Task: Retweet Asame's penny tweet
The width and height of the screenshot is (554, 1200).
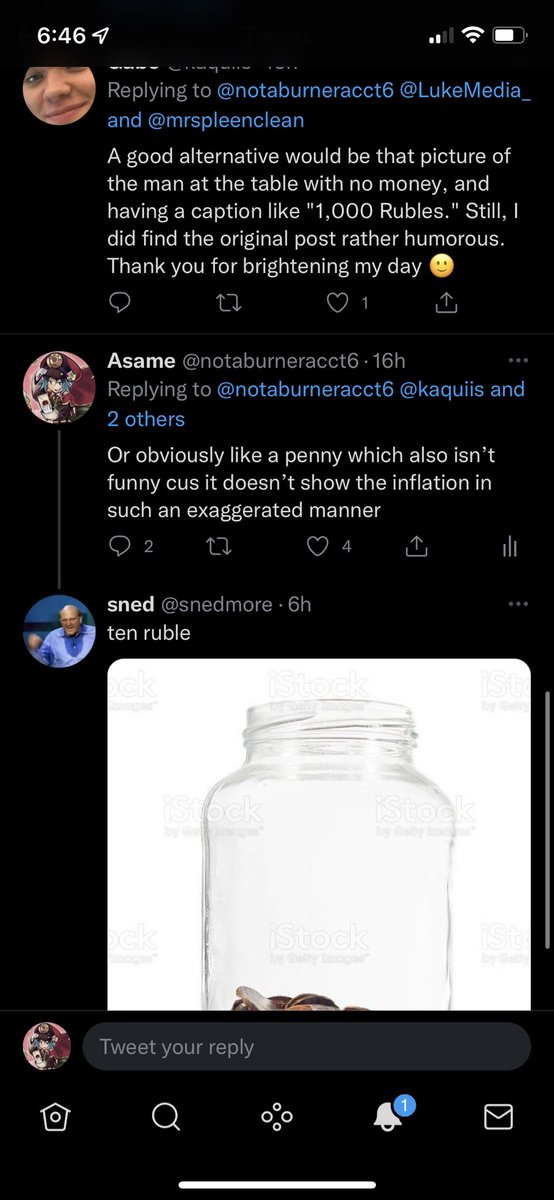Action: (x=231, y=546)
